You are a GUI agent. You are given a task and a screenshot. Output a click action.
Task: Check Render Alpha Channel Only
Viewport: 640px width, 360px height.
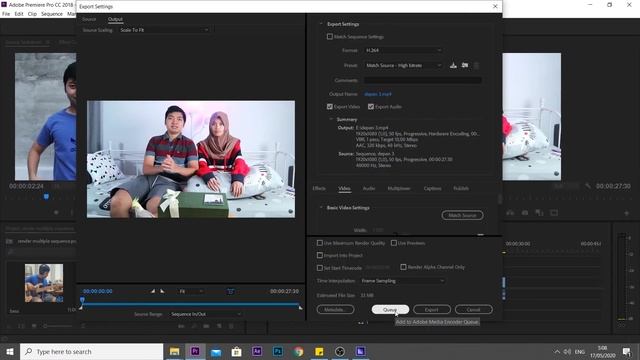(x=403, y=267)
